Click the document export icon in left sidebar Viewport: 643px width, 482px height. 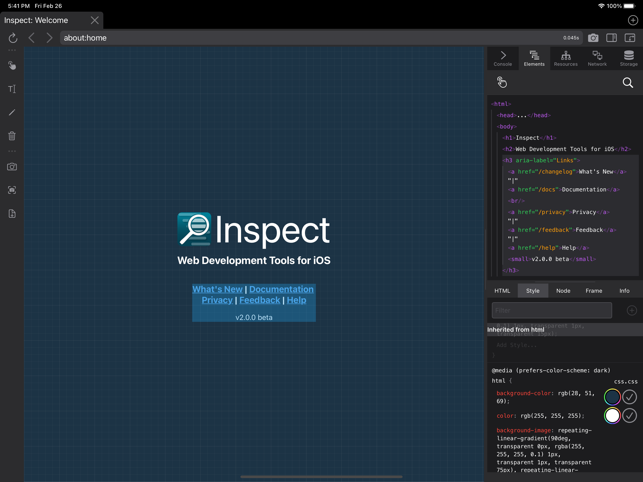(12, 214)
